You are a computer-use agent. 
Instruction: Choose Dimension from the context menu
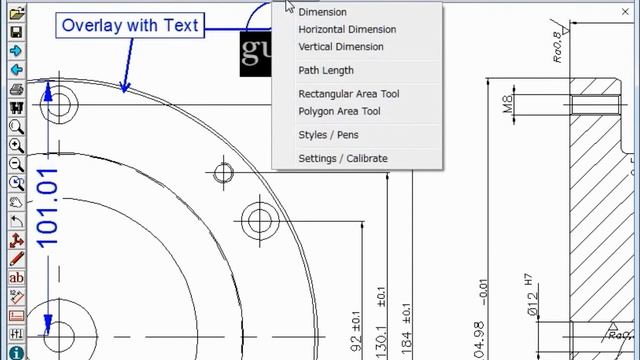coord(322,12)
